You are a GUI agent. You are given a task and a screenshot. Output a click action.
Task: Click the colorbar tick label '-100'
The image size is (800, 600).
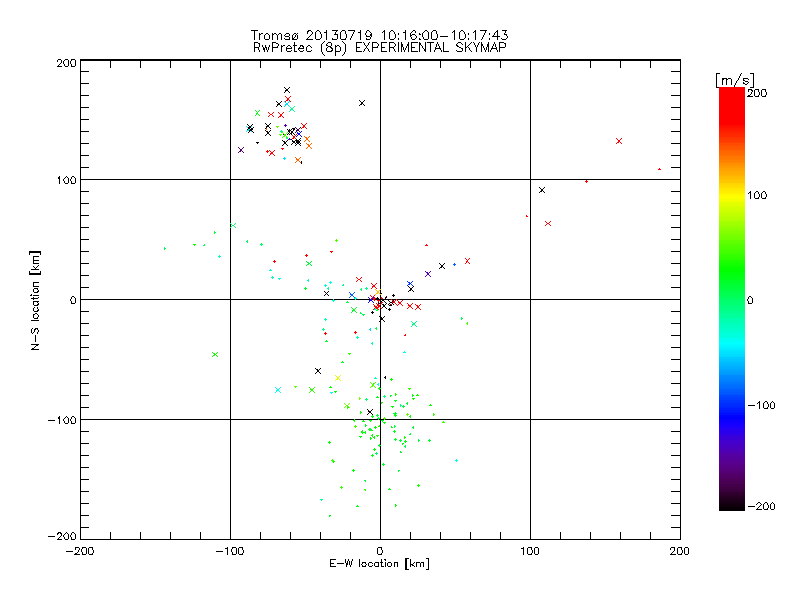click(761, 405)
